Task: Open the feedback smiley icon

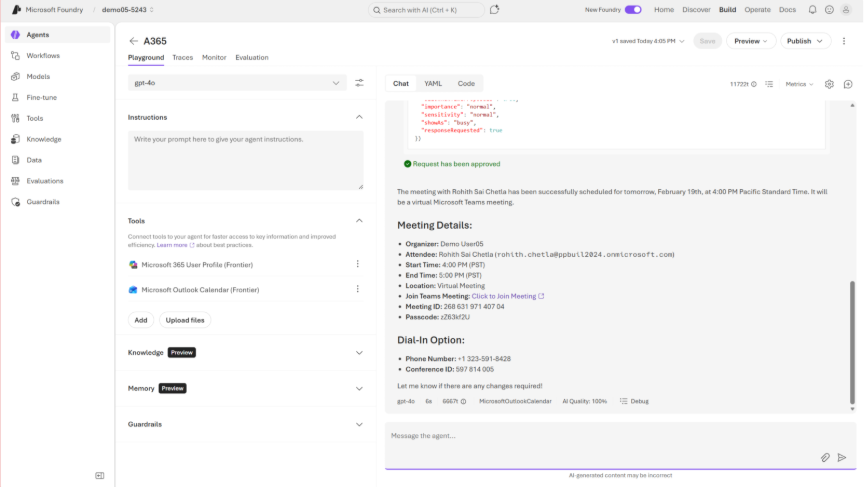Action: (829, 9)
